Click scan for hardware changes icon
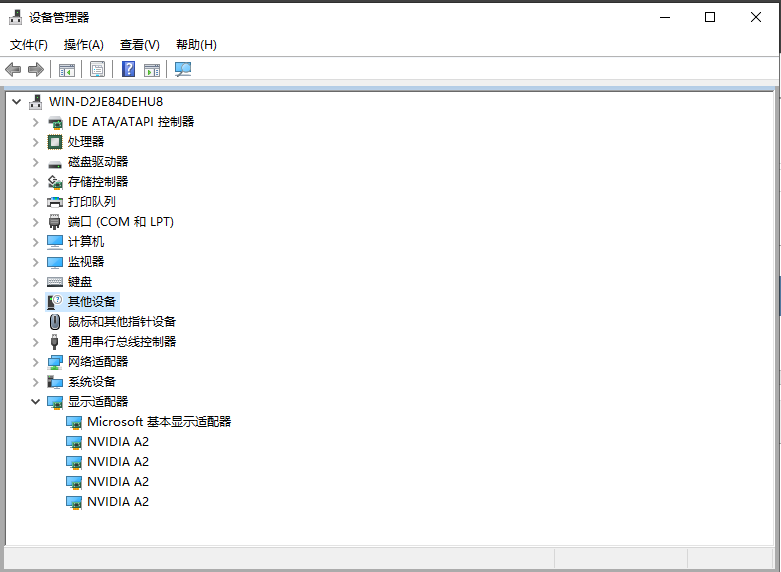The width and height of the screenshot is (781, 572). [x=183, y=69]
